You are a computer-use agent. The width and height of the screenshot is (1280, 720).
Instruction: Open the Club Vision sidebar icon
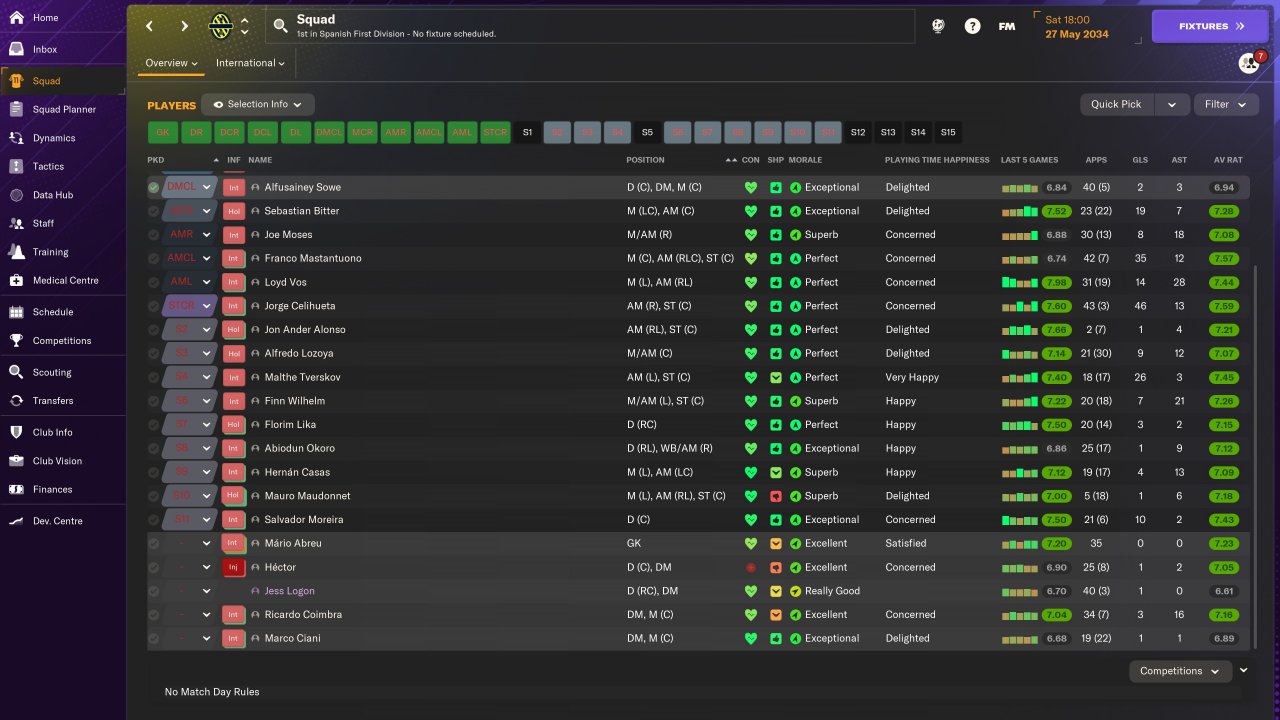(x=16, y=461)
